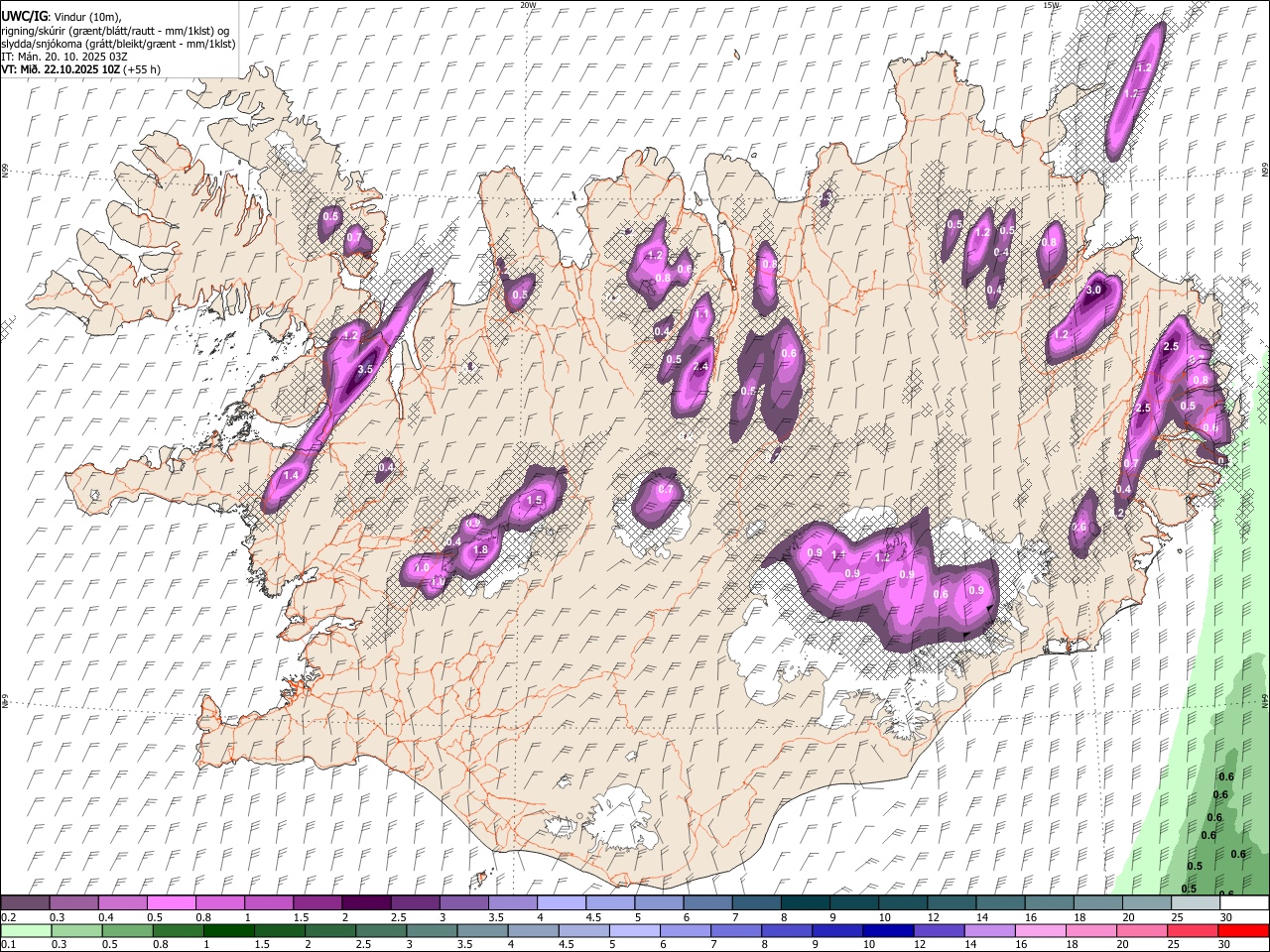
Task: Click the bold UWC/IG title text
Action: coord(23,17)
